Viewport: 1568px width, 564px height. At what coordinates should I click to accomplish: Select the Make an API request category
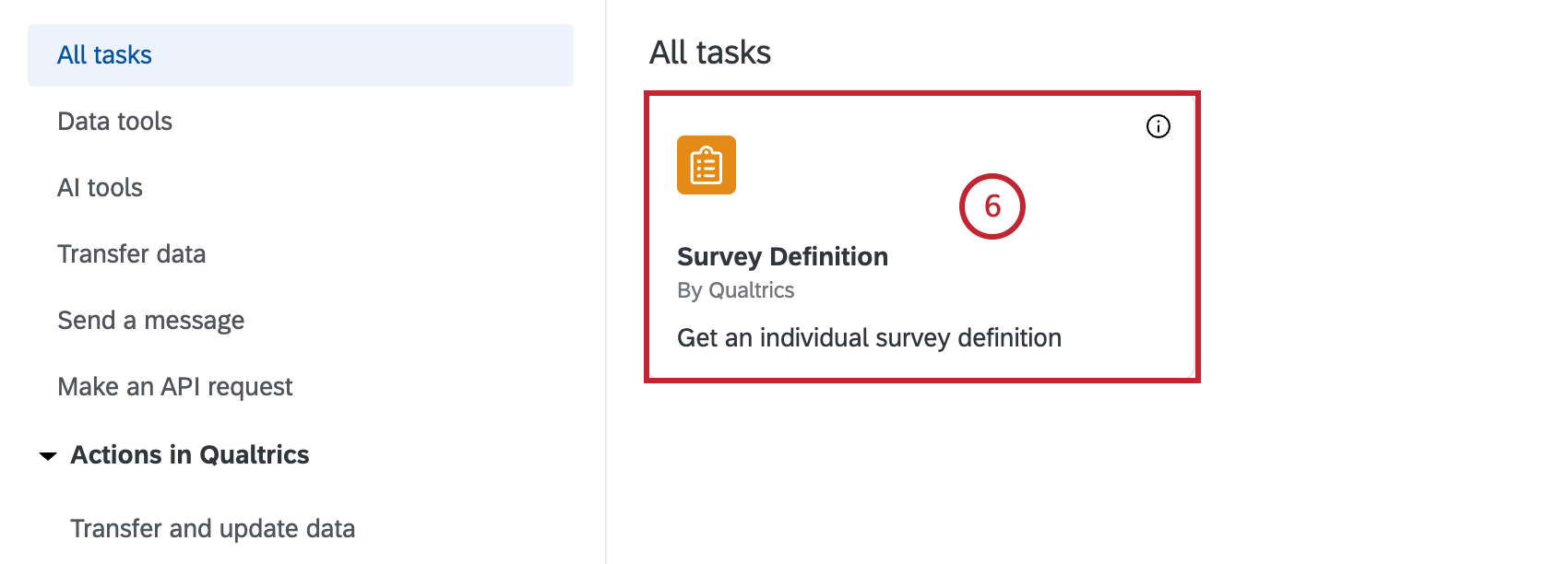click(174, 387)
